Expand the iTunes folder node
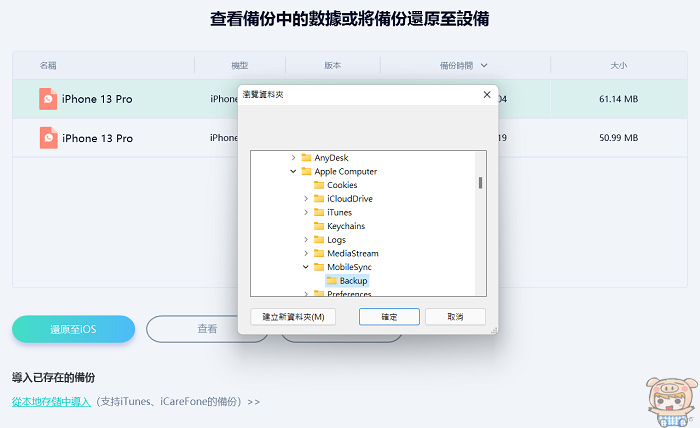 point(306,212)
